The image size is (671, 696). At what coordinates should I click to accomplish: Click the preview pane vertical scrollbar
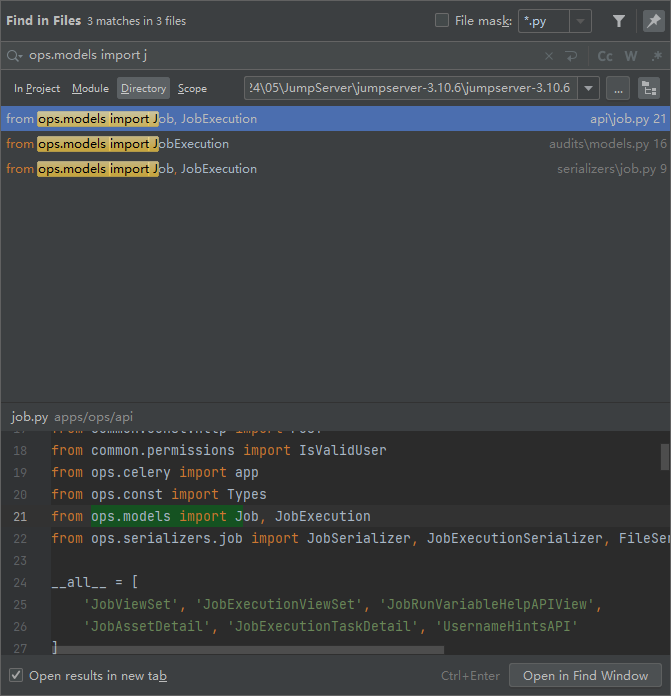tap(665, 456)
